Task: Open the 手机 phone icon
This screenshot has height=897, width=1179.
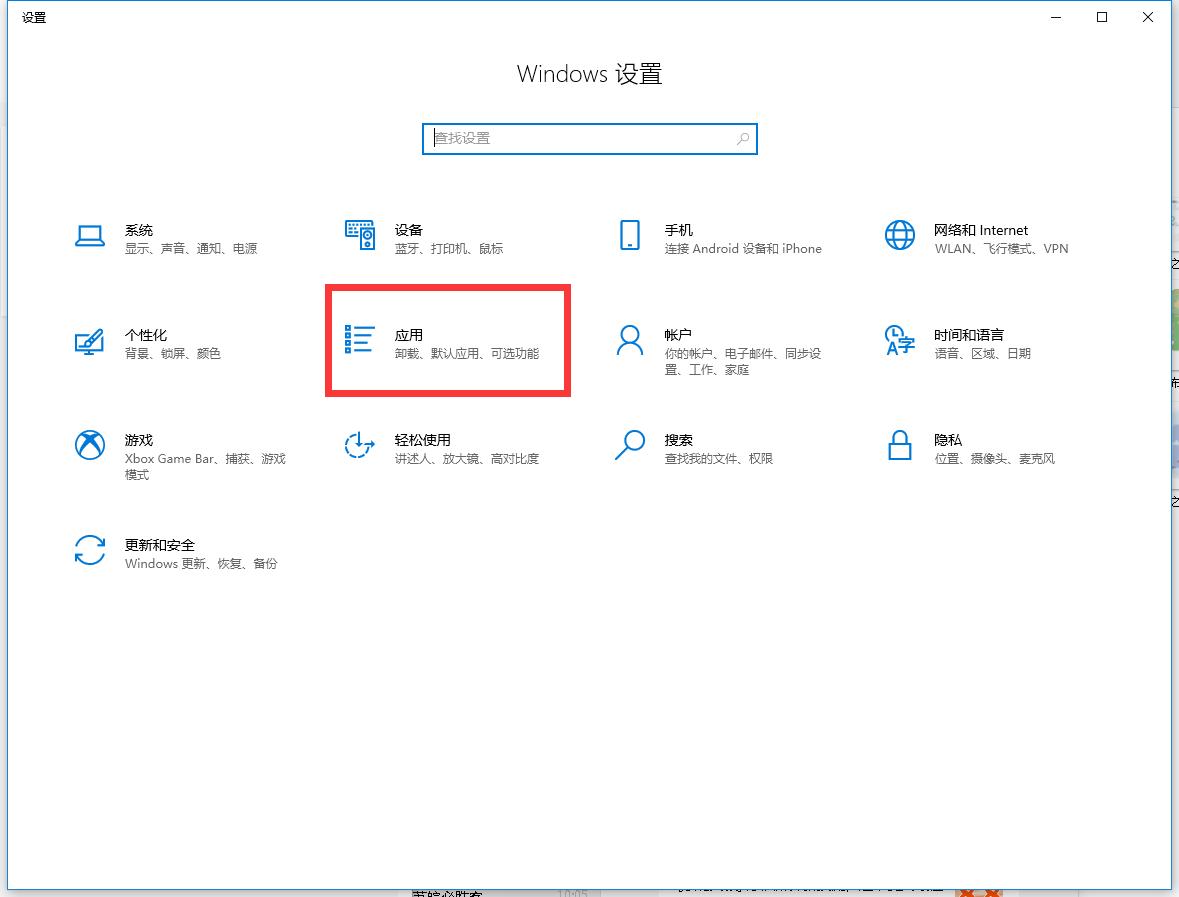Action: pyautogui.click(x=629, y=235)
